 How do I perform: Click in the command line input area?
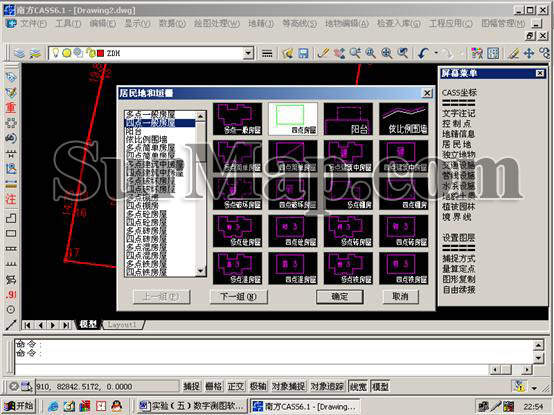pyautogui.click(x=251, y=369)
